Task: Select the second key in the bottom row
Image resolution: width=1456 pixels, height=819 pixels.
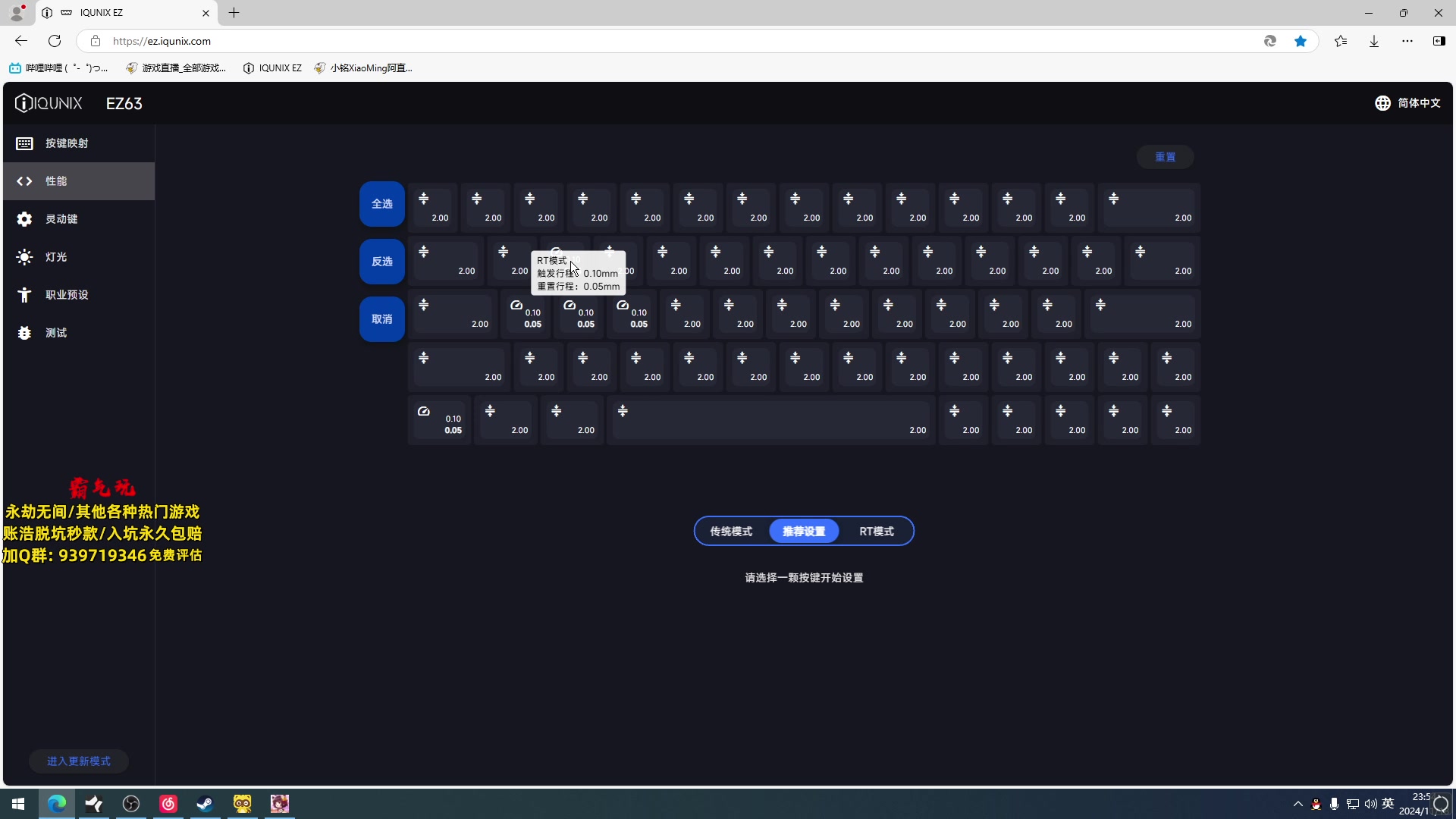Action: [506, 420]
